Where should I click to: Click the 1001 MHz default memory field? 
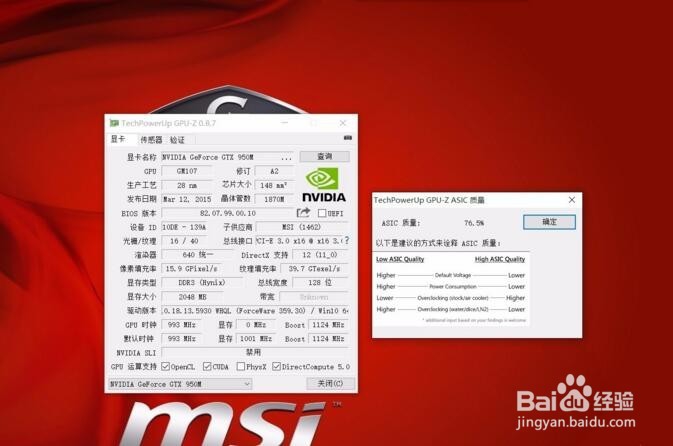click(x=255, y=339)
